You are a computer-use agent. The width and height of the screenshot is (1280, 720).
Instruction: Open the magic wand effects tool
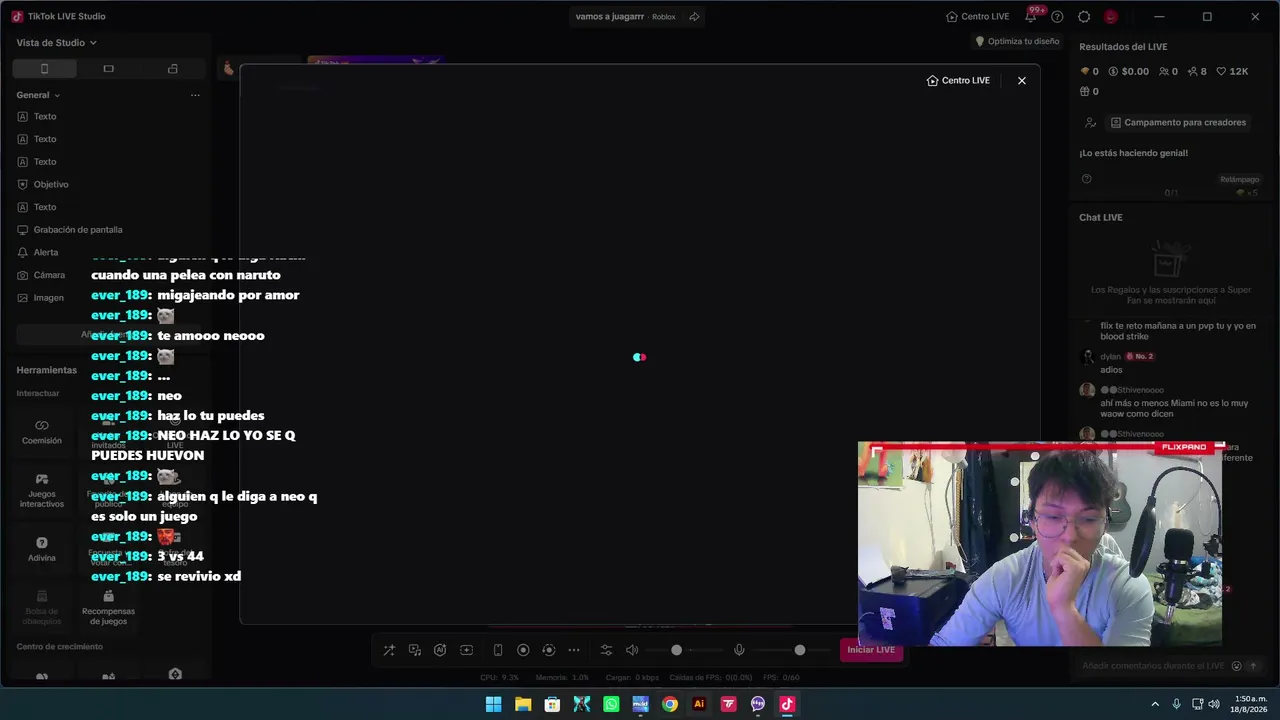point(389,650)
